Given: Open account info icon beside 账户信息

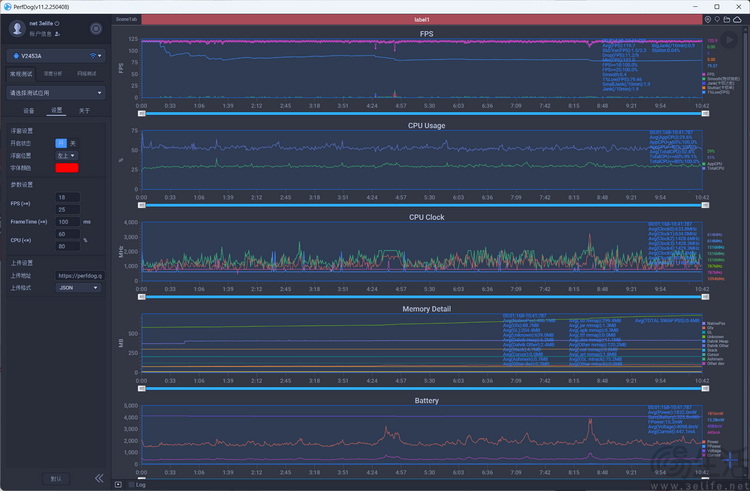Looking at the screenshot, I should [x=57, y=34].
